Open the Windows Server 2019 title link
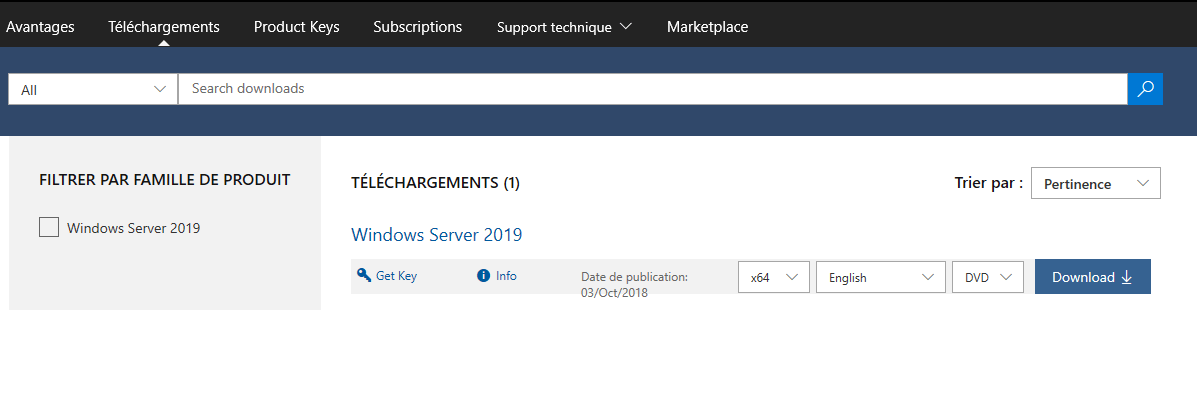Image resolution: width=1197 pixels, height=402 pixels. pos(436,235)
